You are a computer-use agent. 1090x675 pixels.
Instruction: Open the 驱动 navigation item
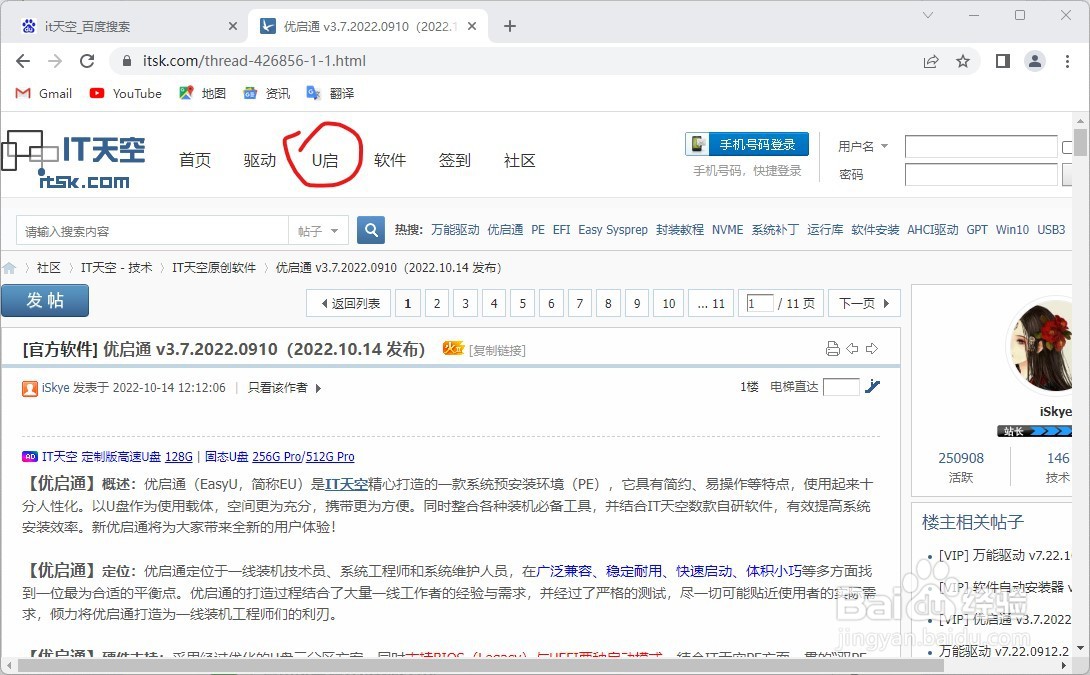260,161
